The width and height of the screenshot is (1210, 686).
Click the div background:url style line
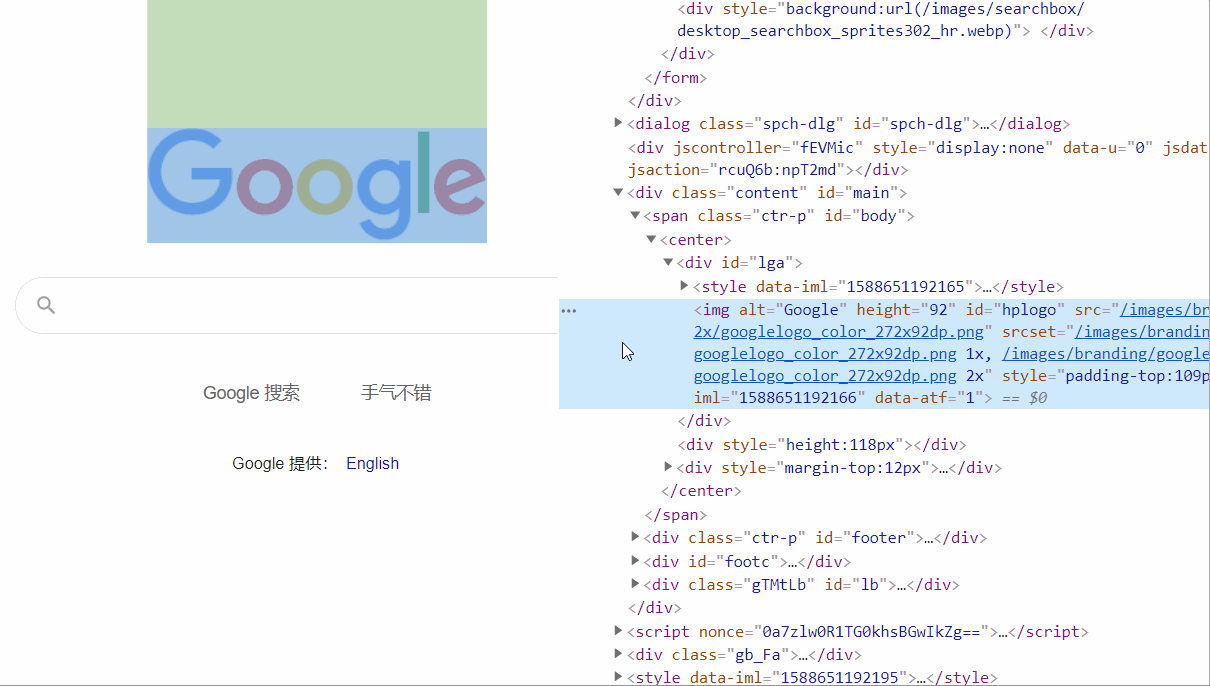pos(881,9)
